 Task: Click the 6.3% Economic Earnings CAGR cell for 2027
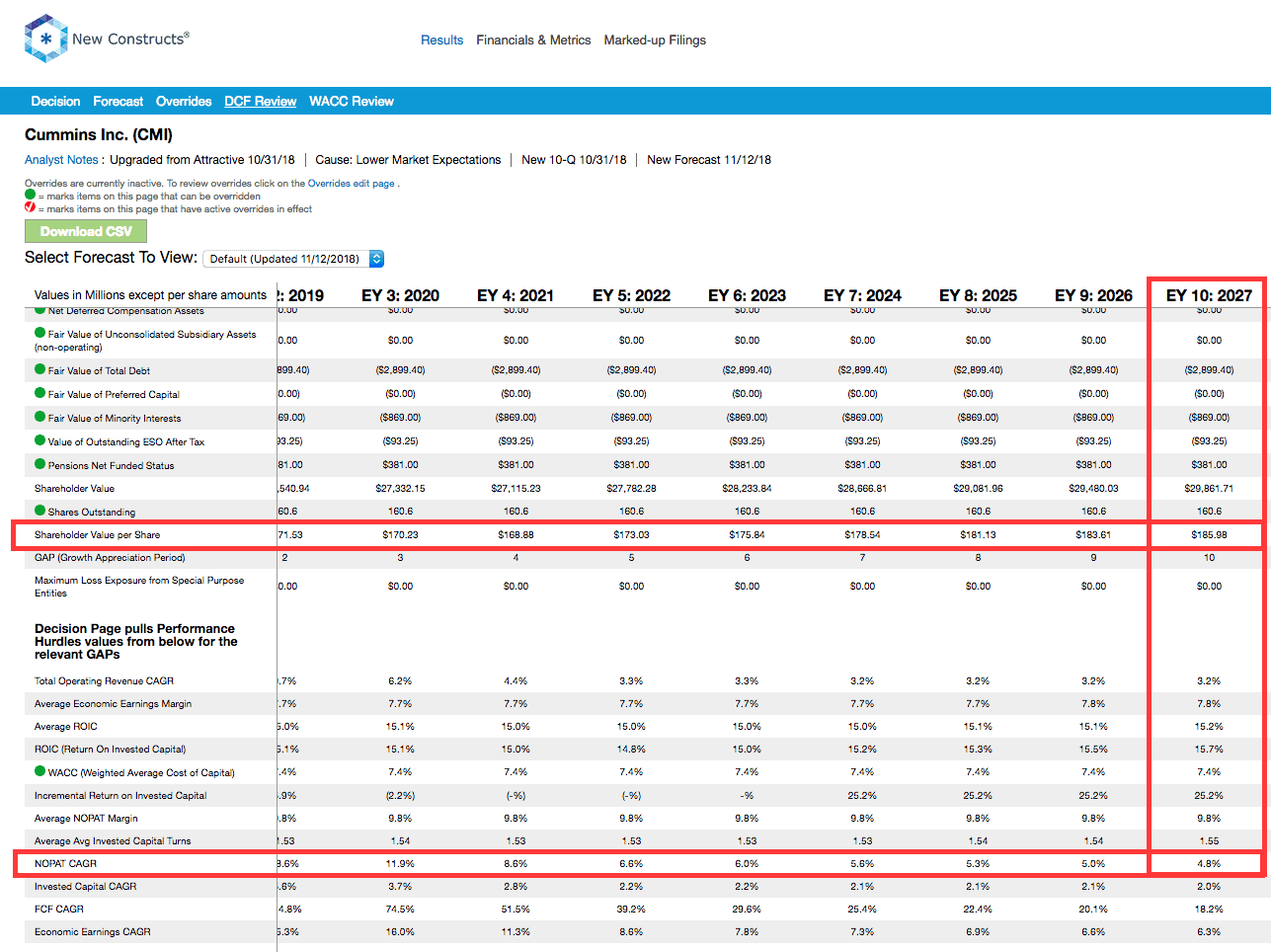click(1209, 931)
